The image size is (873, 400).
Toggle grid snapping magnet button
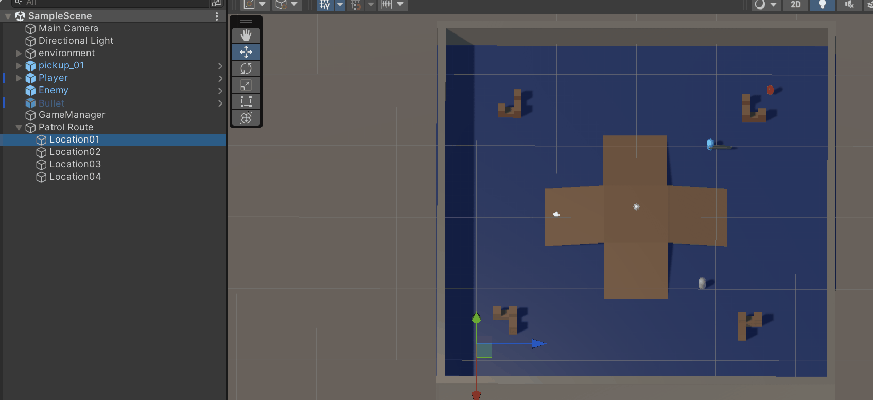(x=356, y=5)
